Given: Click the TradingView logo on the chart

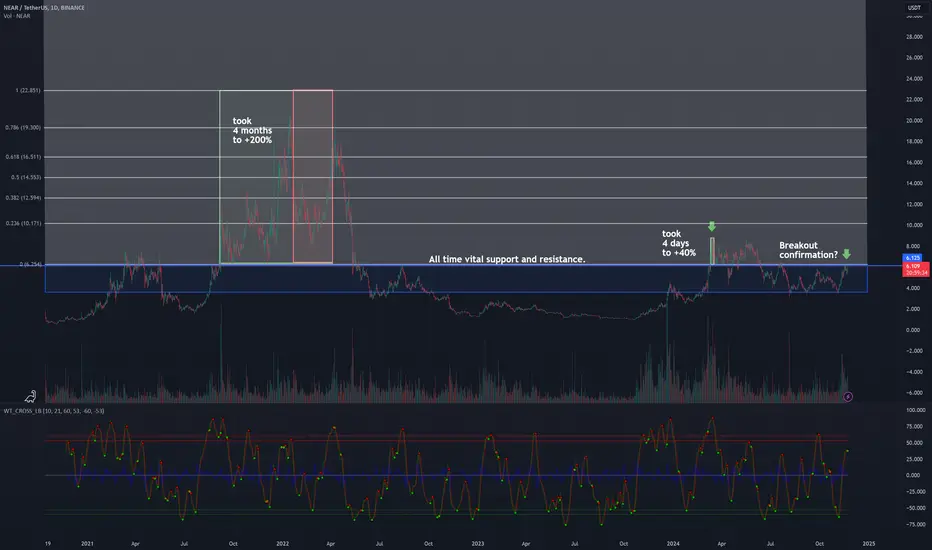Looking at the screenshot, I should 30,396.
